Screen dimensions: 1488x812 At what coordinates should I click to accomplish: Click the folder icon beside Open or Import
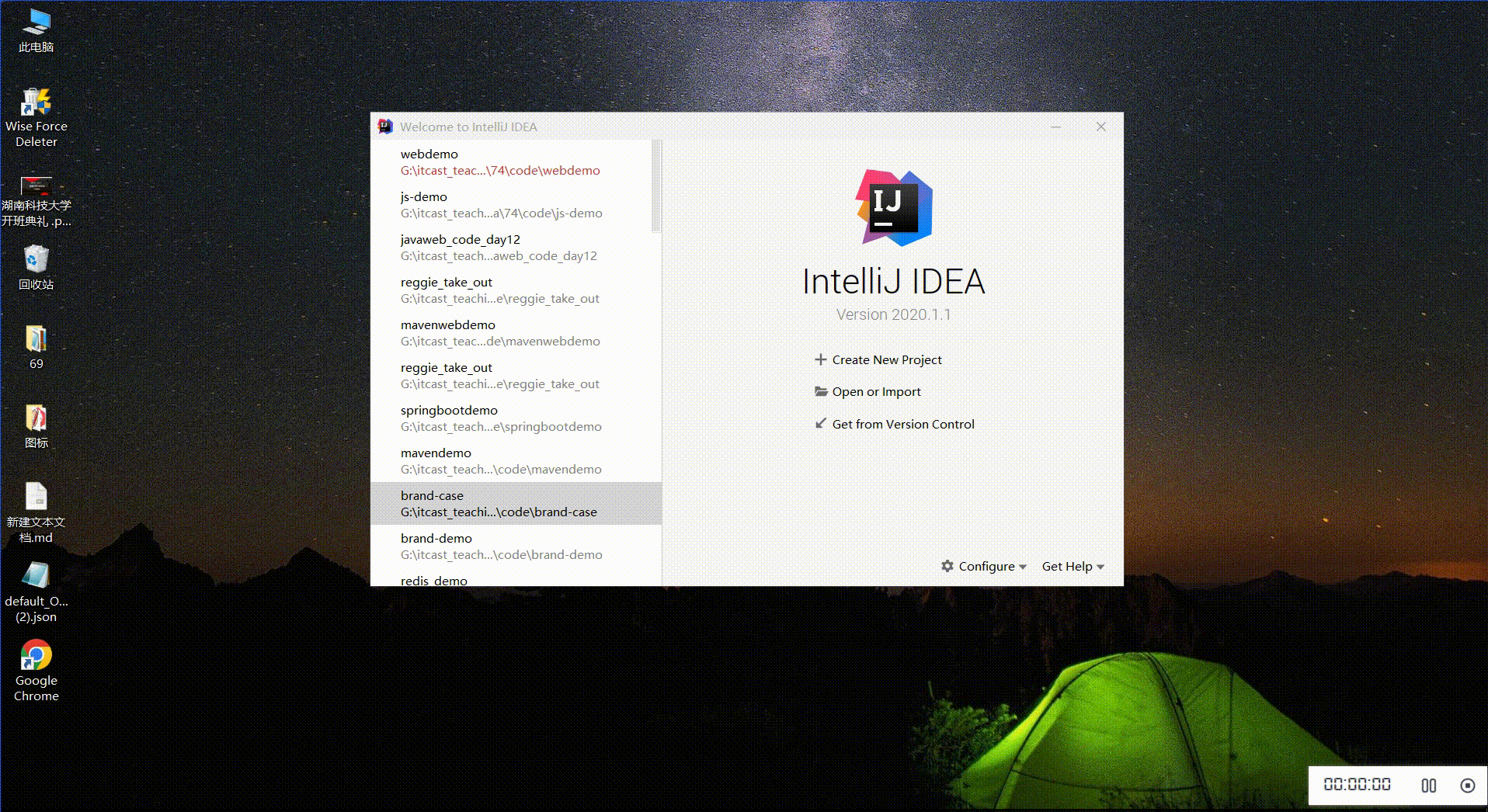click(821, 391)
